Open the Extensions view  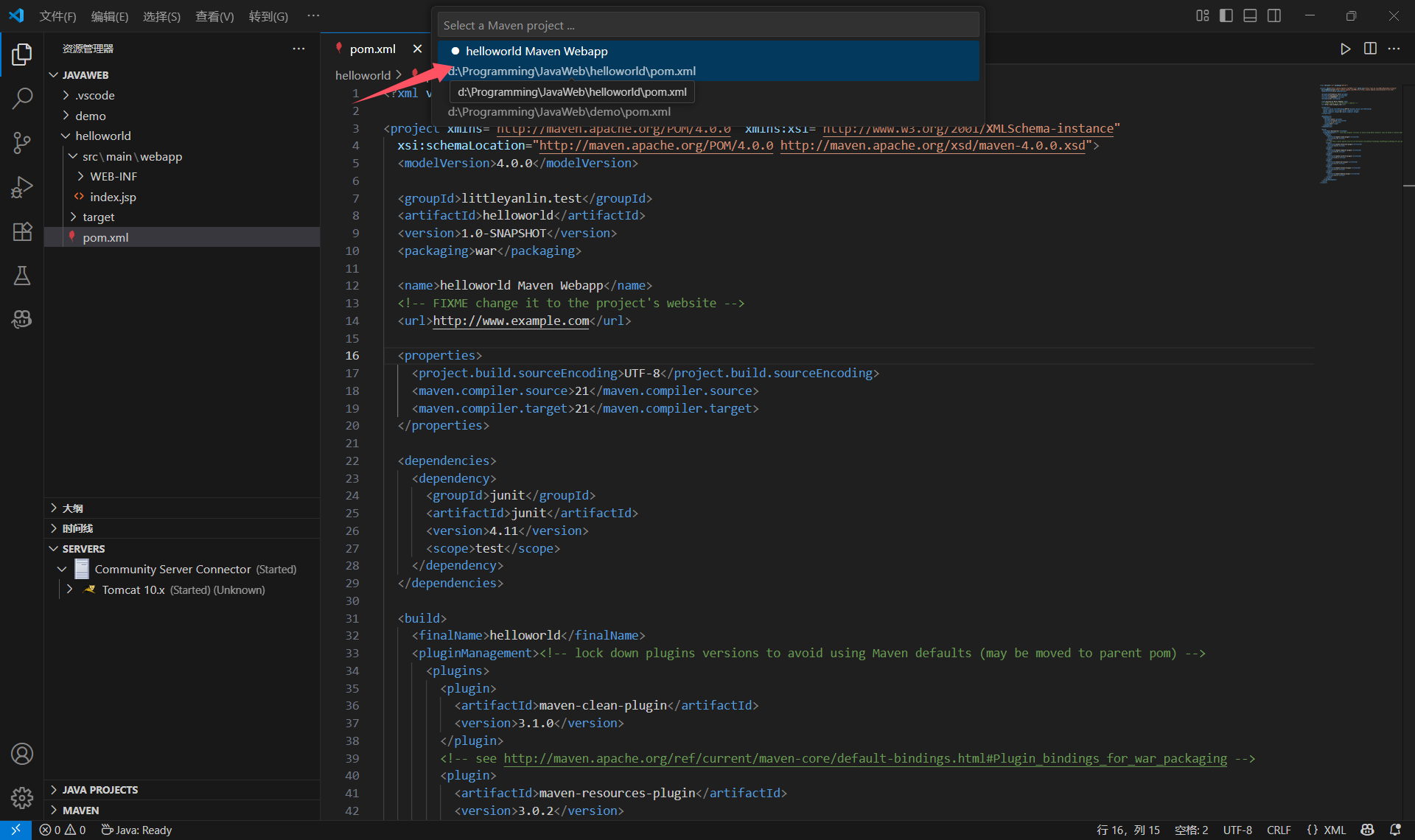tap(22, 231)
